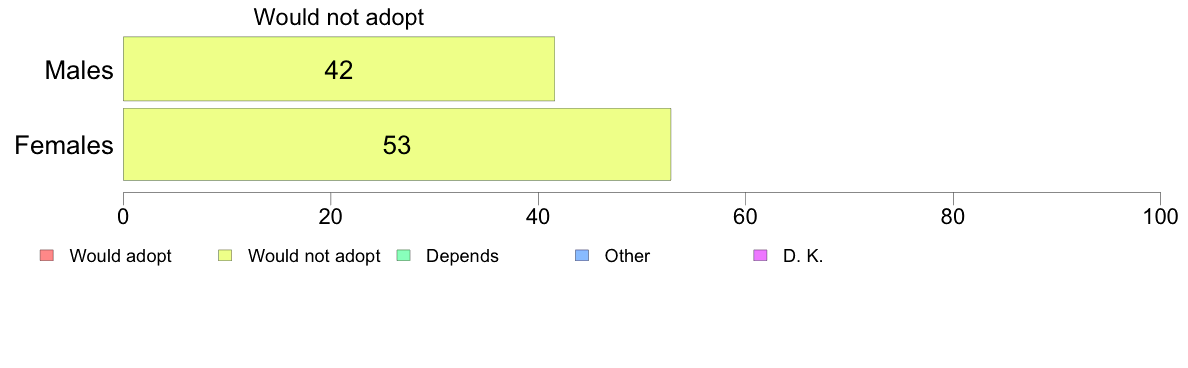The width and height of the screenshot is (1188, 368).
Task: Click the yellow Would not adopt legend swatch
Action: (224, 256)
